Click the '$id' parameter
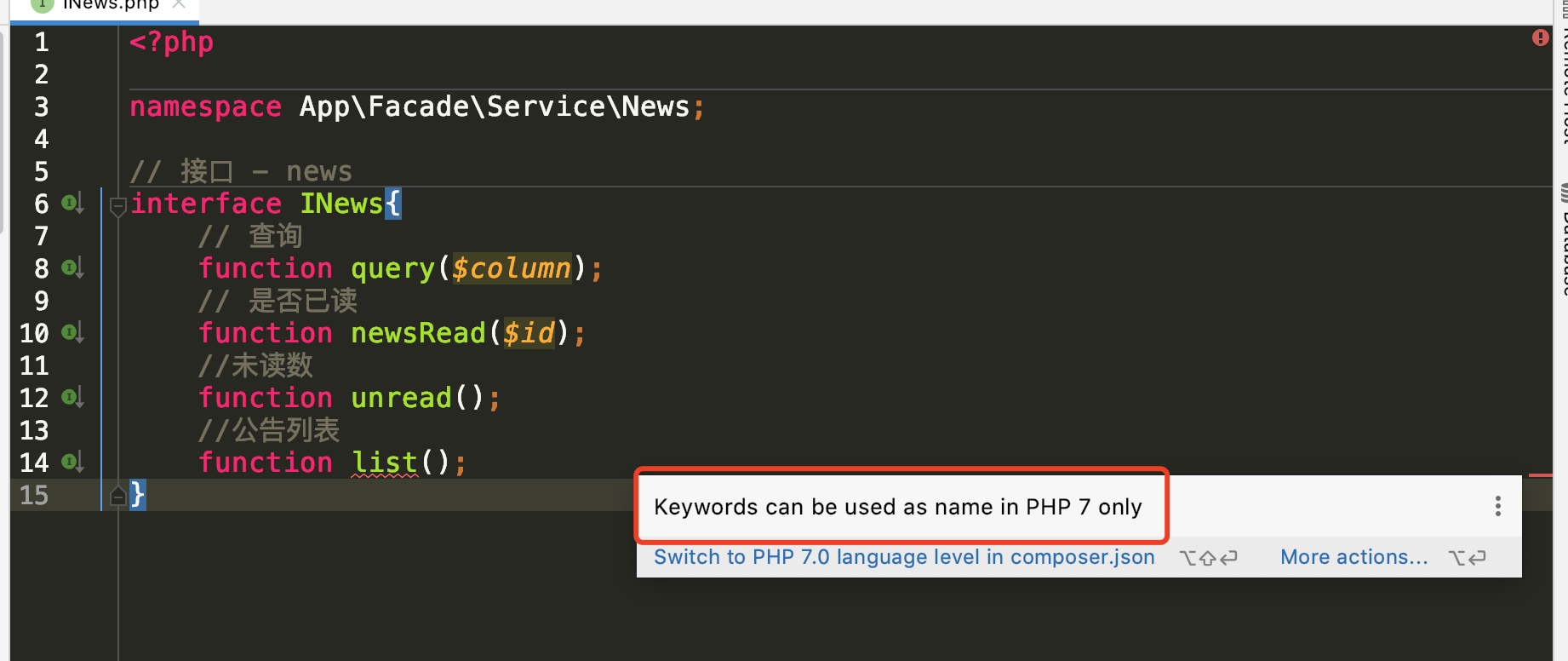The height and width of the screenshot is (661, 1568). point(529,333)
